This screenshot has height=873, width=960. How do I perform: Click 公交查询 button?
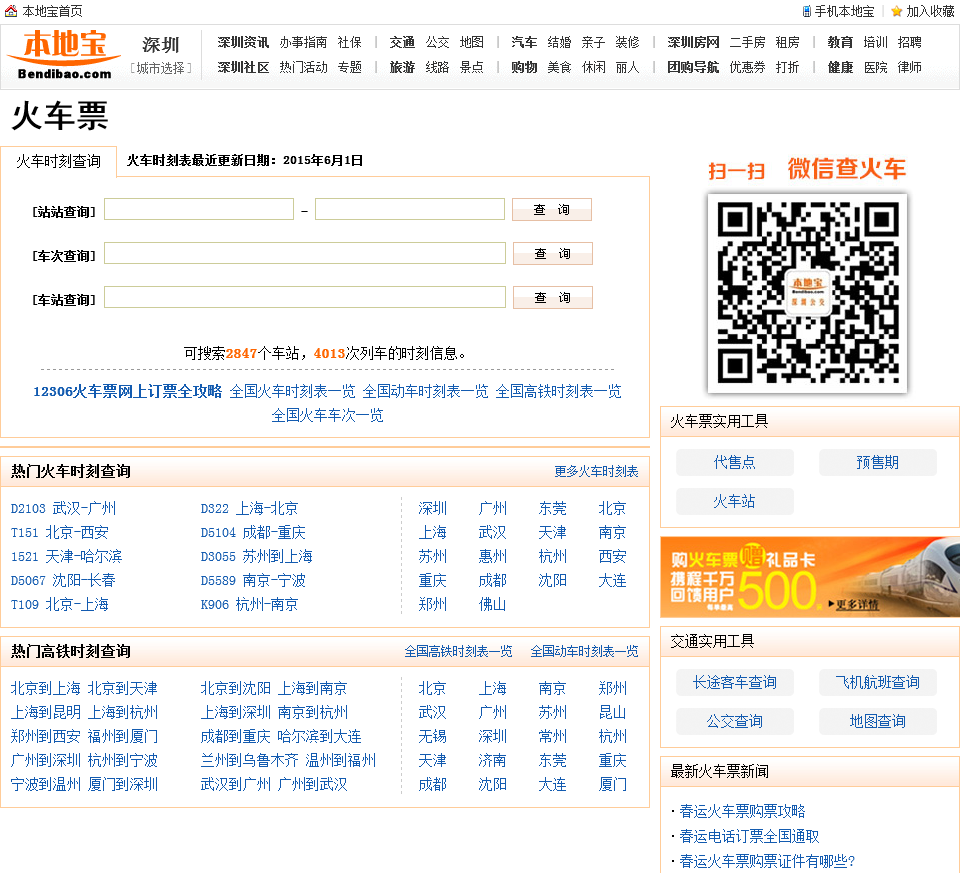pyautogui.click(x=735, y=722)
